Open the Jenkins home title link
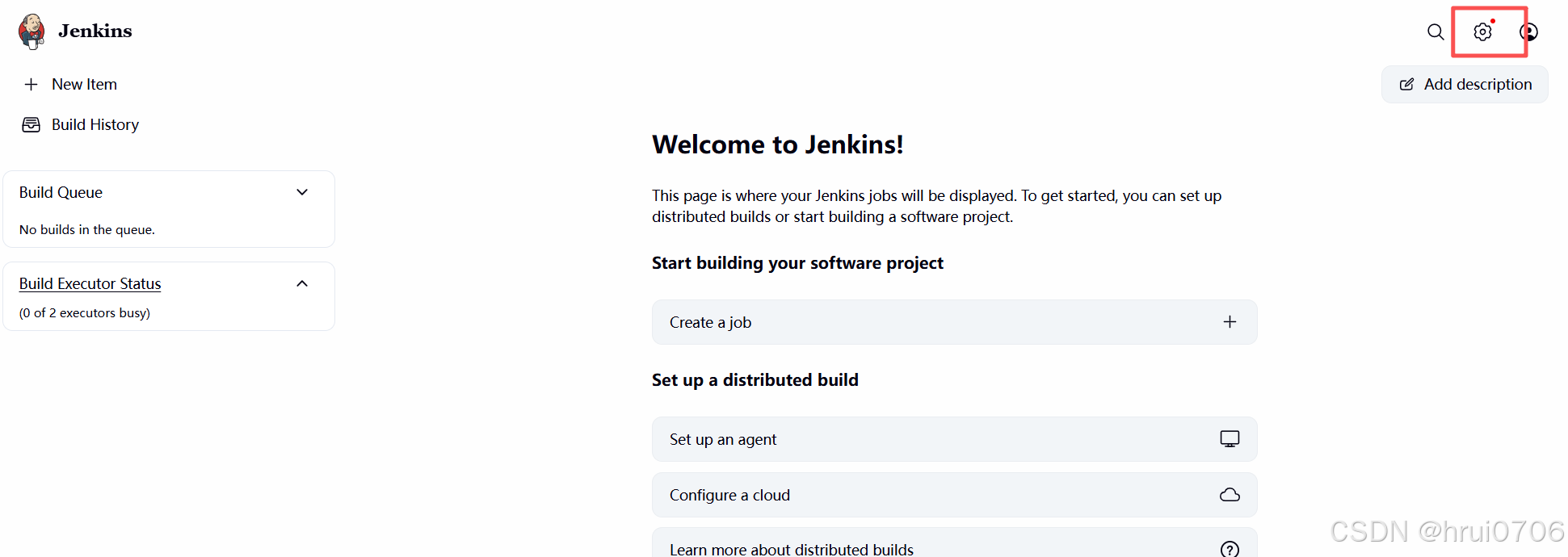 pyautogui.click(x=95, y=31)
